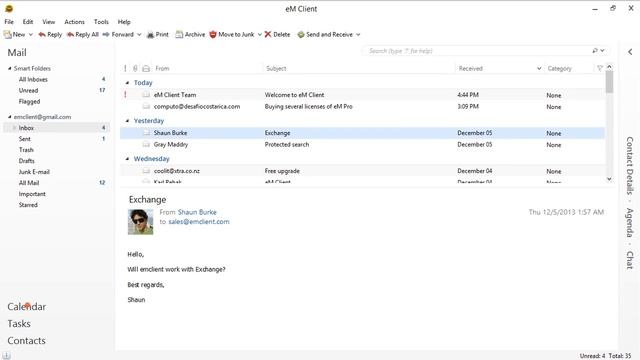Open Send and Receive dropdown arrow
The height and width of the screenshot is (360, 640).
pos(358,35)
